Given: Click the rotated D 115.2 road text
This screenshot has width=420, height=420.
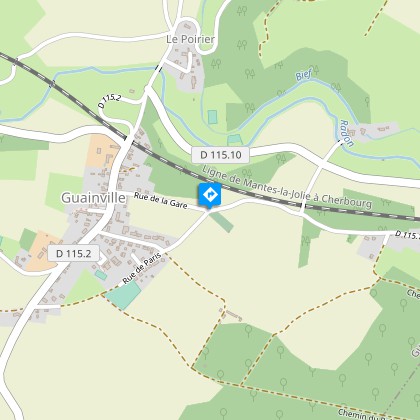Looking at the screenshot, I should 109,101.
